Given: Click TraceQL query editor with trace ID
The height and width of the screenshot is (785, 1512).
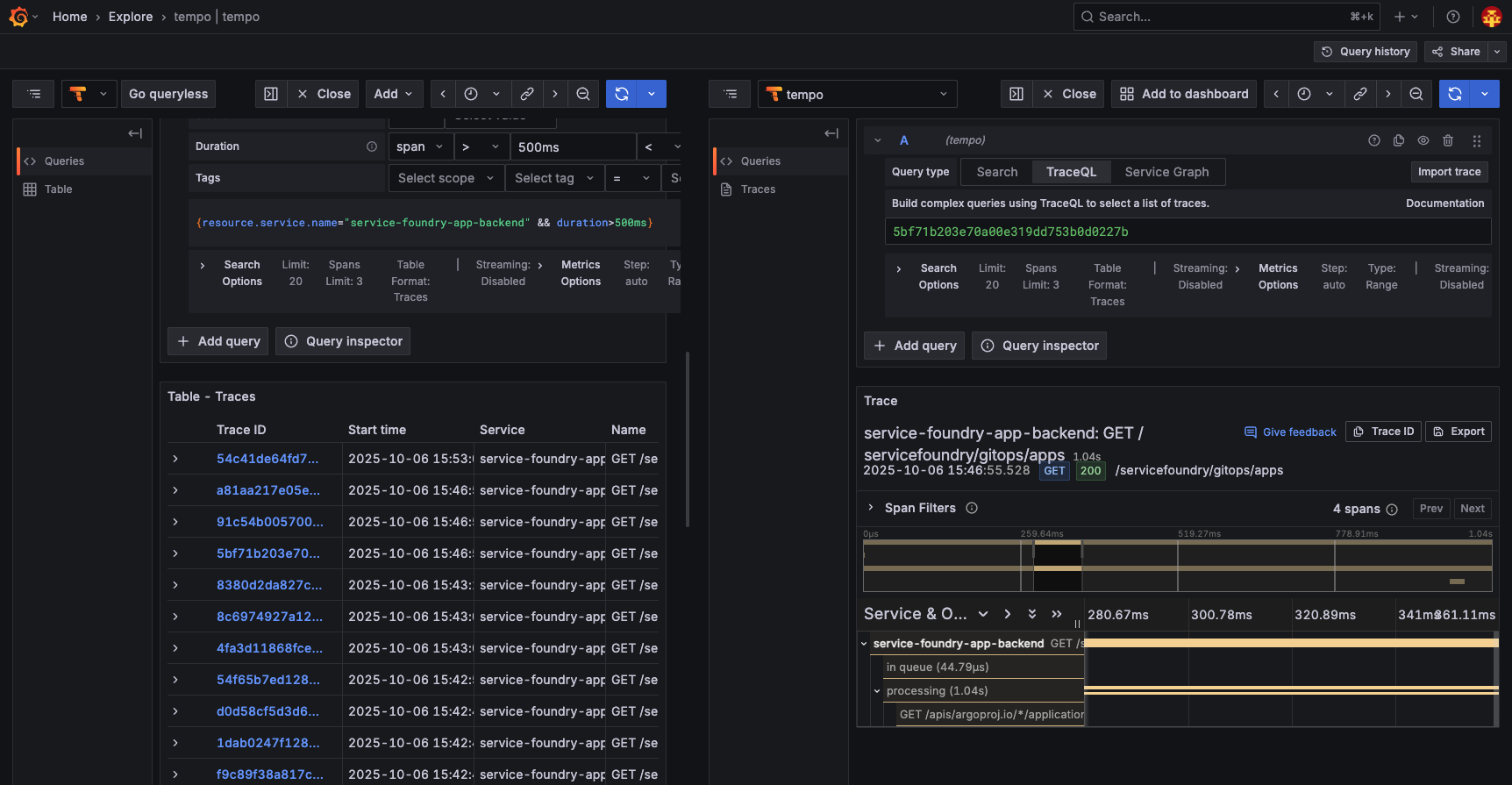Looking at the screenshot, I should 1187,232.
